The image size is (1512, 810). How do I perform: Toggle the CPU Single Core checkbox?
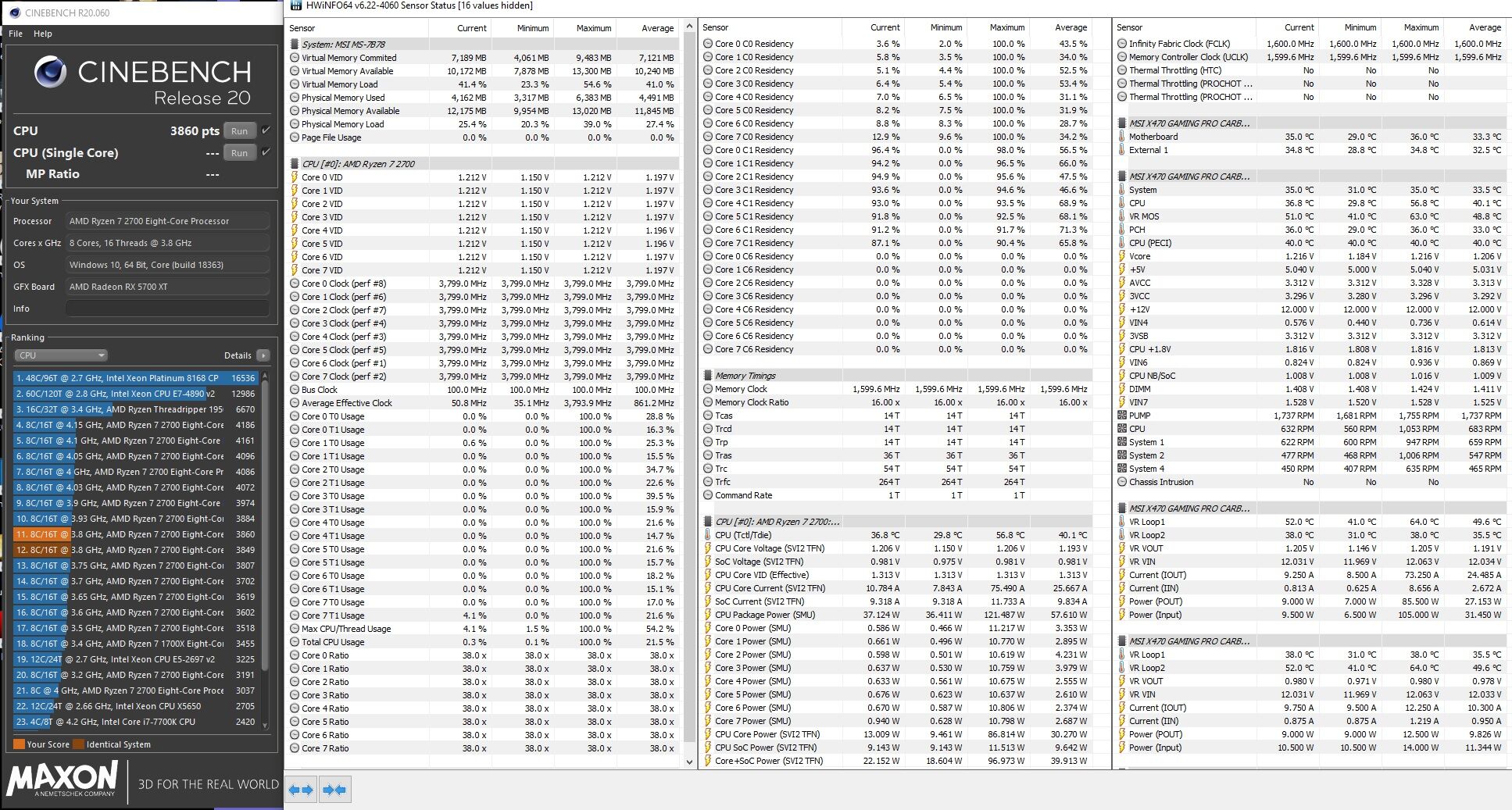[x=266, y=152]
